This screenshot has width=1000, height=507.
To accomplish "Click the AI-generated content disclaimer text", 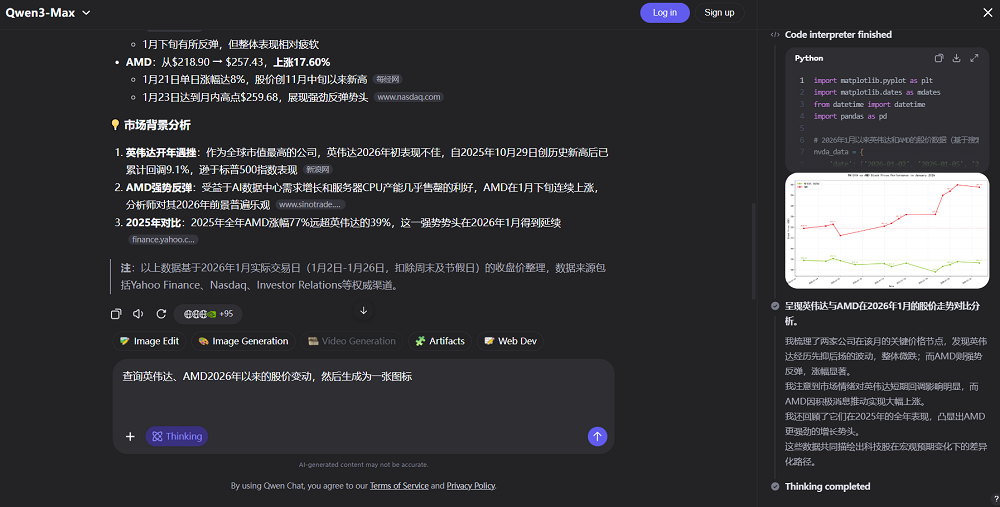I will click(364, 465).
